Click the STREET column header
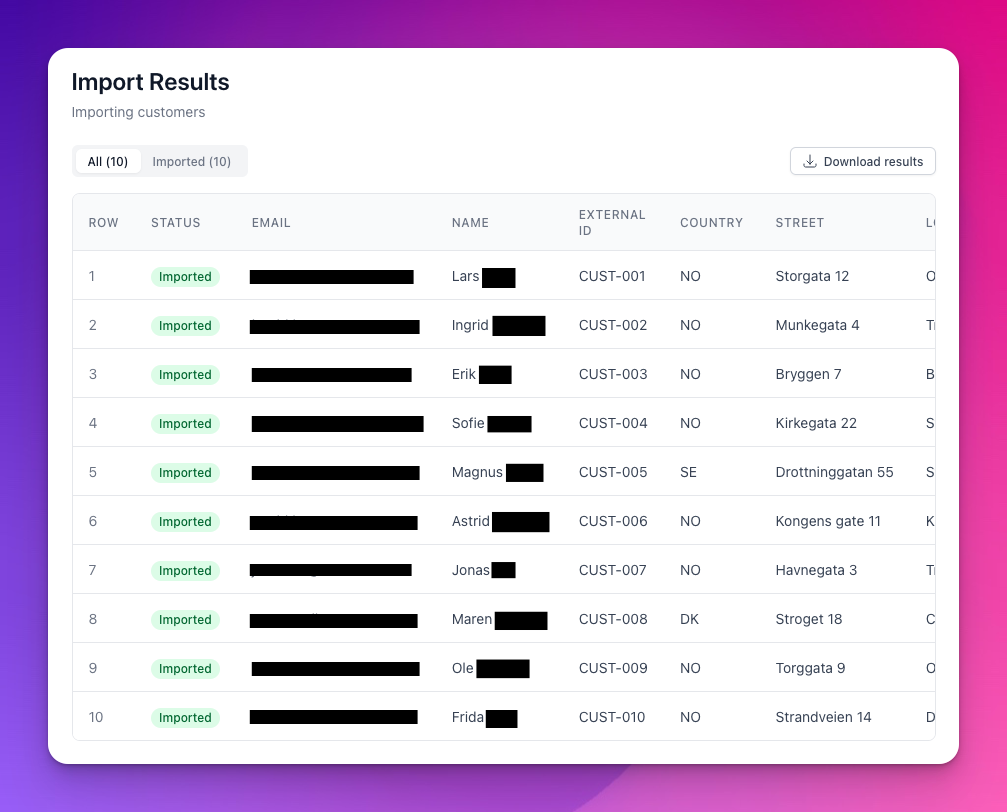This screenshot has height=812, width=1007. click(x=800, y=222)
